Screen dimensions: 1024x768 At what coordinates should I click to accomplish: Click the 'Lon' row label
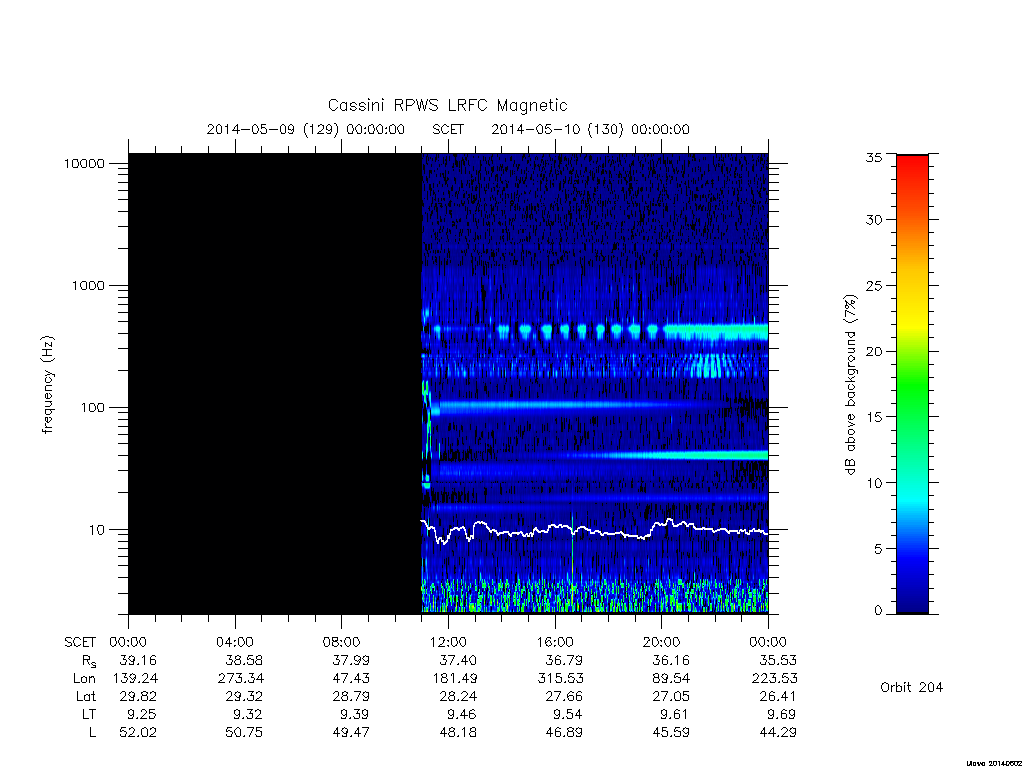pos(84,679)
